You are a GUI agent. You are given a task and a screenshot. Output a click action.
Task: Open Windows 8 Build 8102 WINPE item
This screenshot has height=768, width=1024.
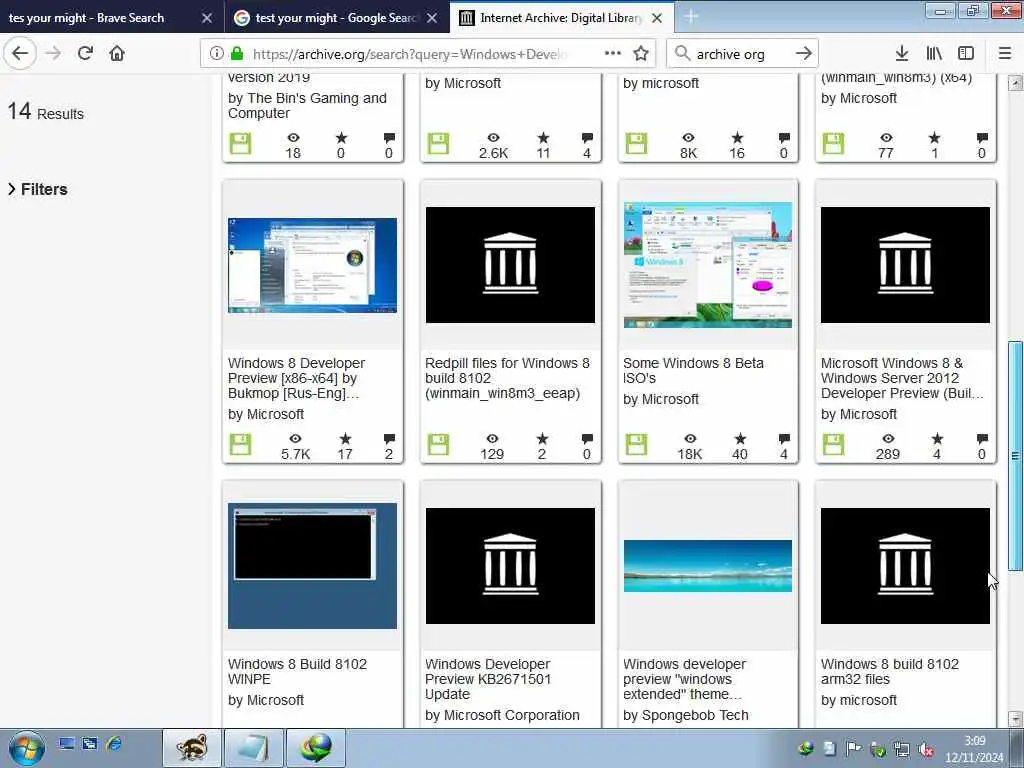(x=297, y=671)
